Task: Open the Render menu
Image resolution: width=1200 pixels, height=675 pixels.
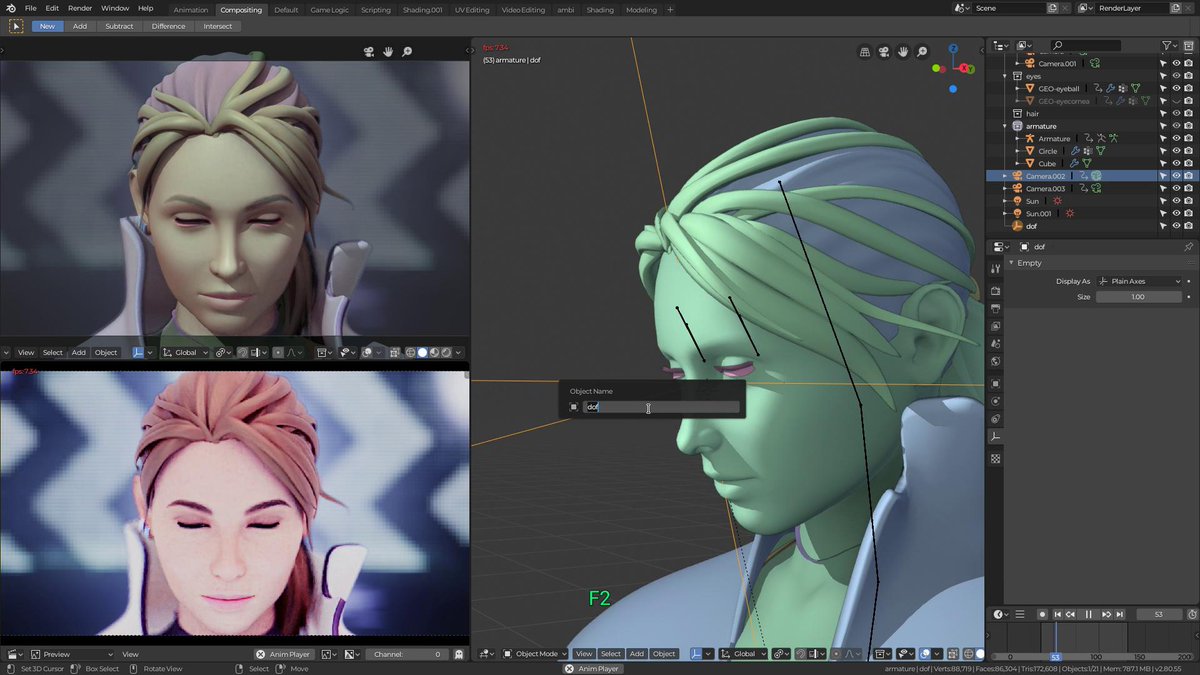Action: [80, 8]
